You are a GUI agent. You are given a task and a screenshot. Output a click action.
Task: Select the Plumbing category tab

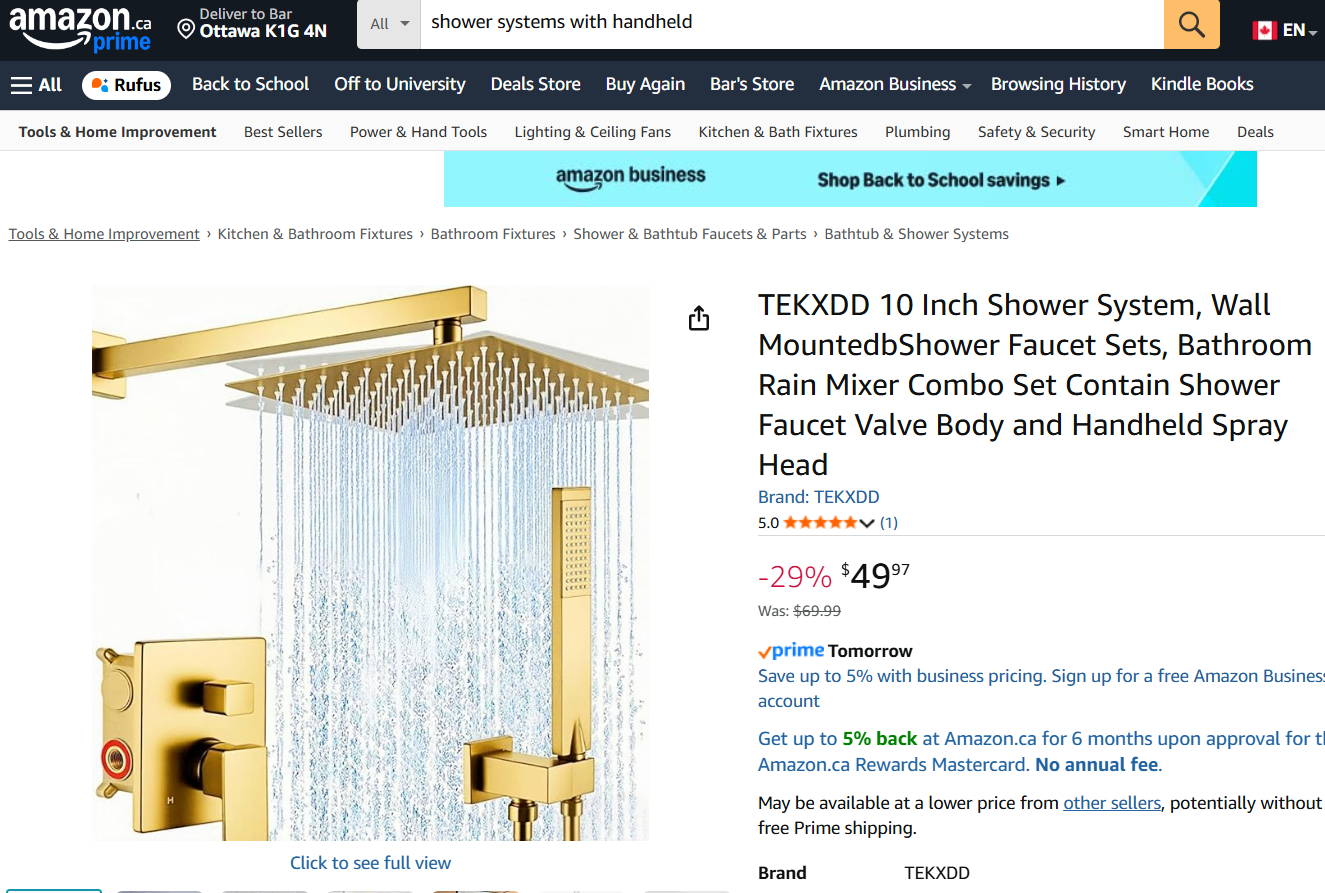pyautogui.click(x=917, y=132)
